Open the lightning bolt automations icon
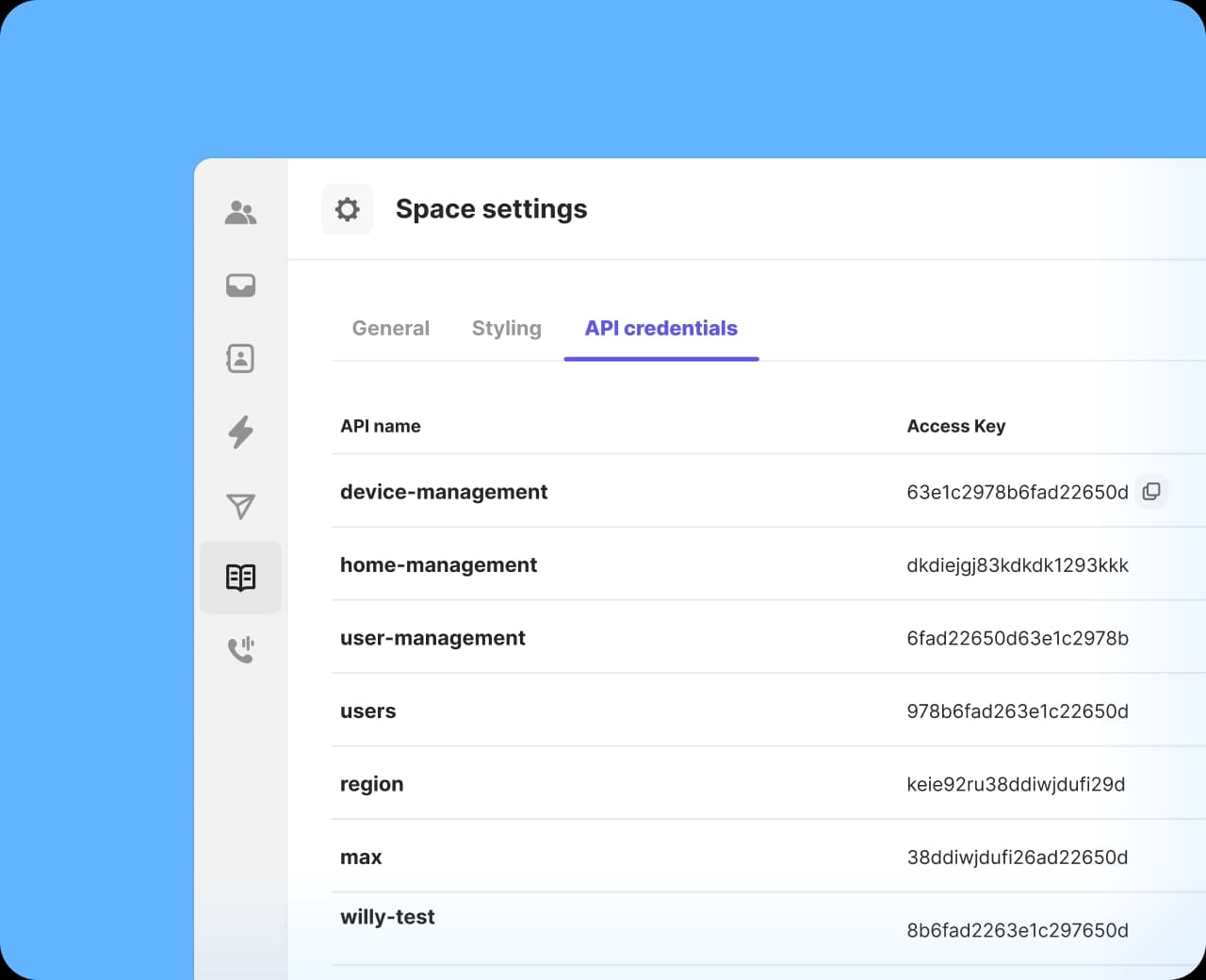The image size is (1206, 980). (x=240, y=432)
